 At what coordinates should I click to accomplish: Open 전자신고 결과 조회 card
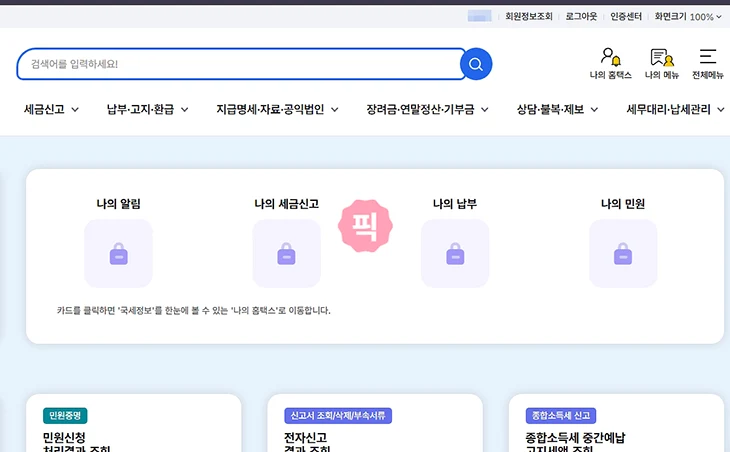click(375, 423)
